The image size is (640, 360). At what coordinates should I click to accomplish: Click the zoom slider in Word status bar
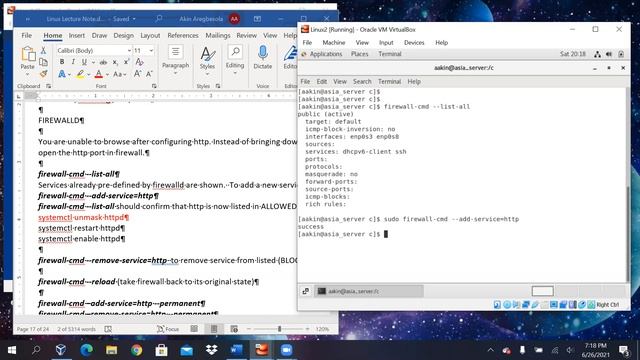[279, 329]
